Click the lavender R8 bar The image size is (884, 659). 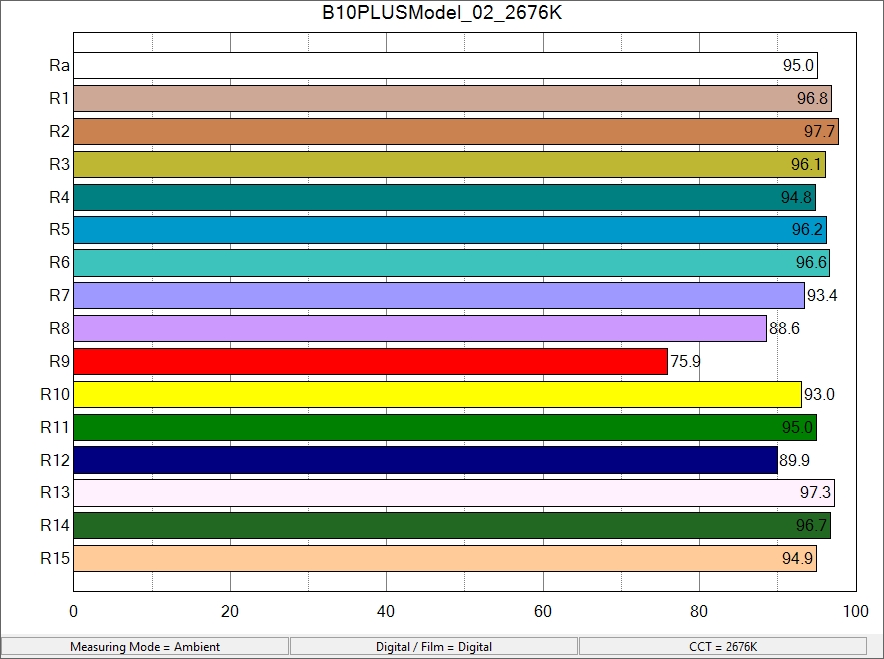[x=420, y=328]
